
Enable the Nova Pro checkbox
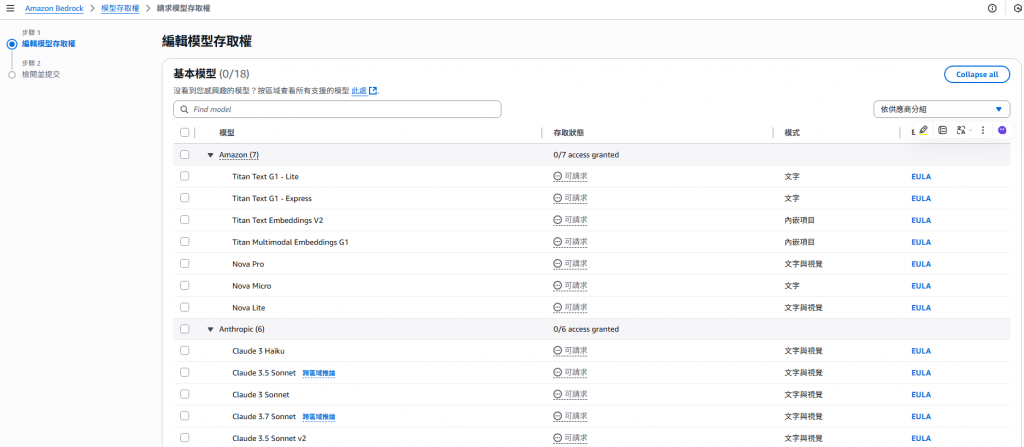point(184,264)
